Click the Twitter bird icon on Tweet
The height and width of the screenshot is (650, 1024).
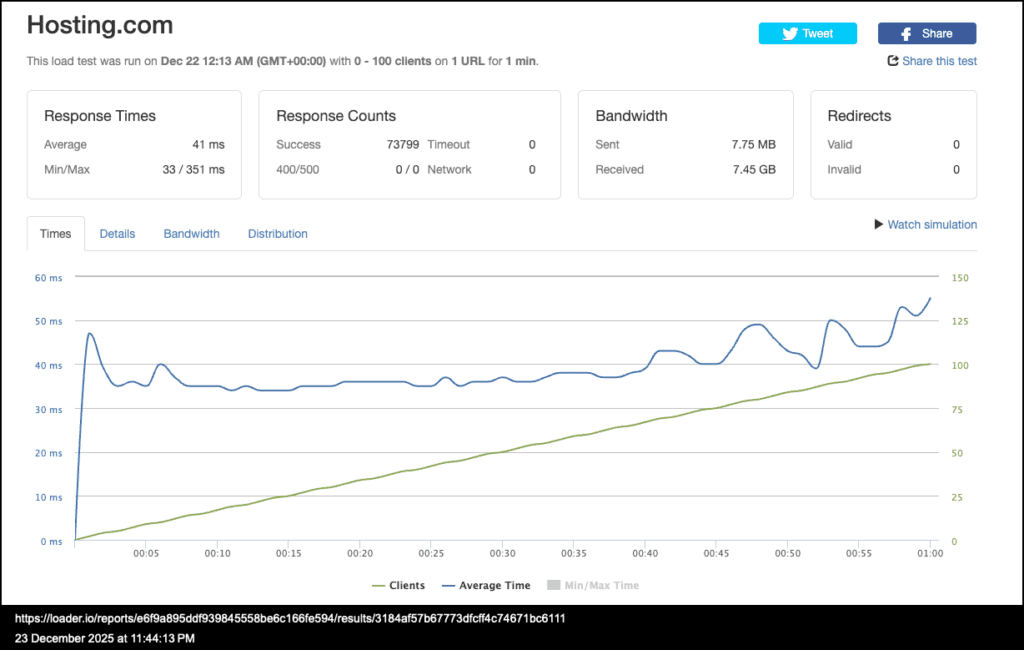(x=790, y=33)
